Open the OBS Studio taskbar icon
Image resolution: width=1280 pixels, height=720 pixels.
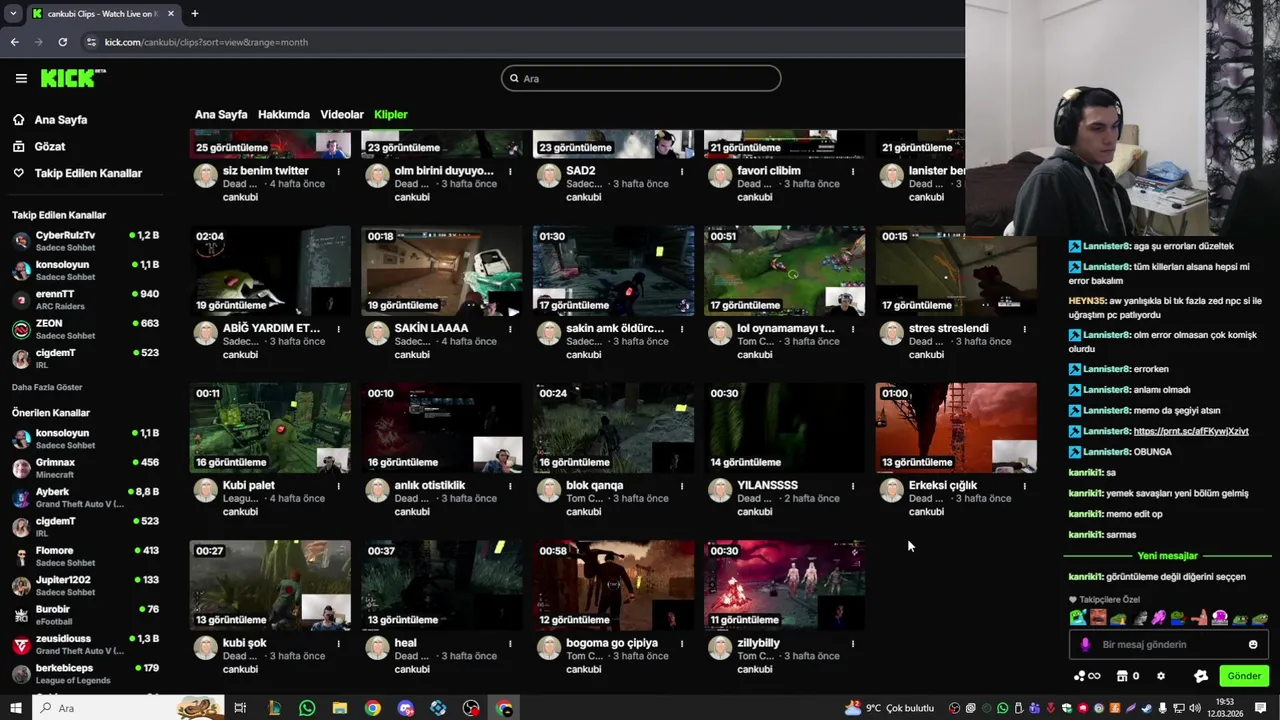coord(471,708)
